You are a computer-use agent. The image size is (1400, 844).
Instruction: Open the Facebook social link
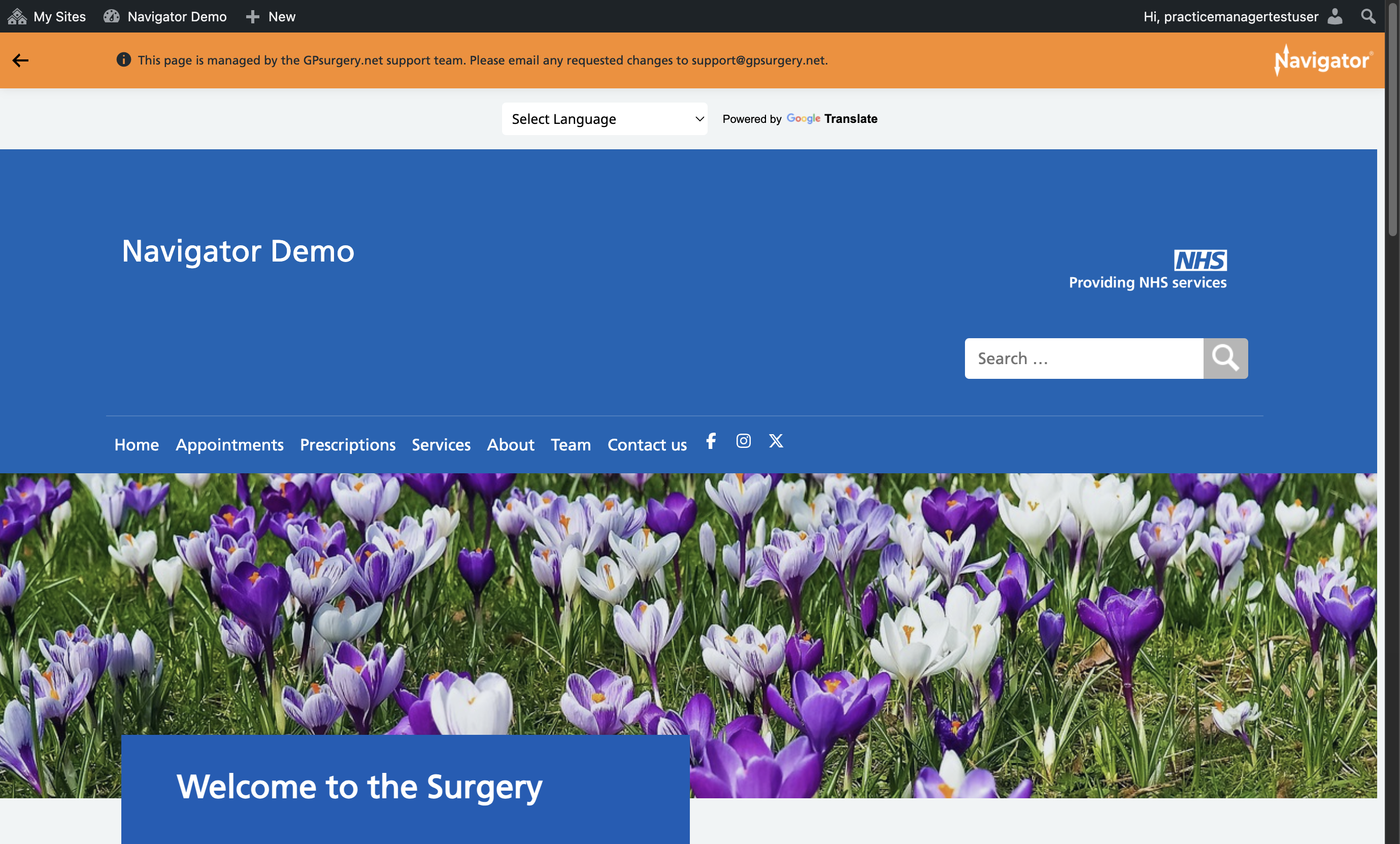[x=711, y=440]
